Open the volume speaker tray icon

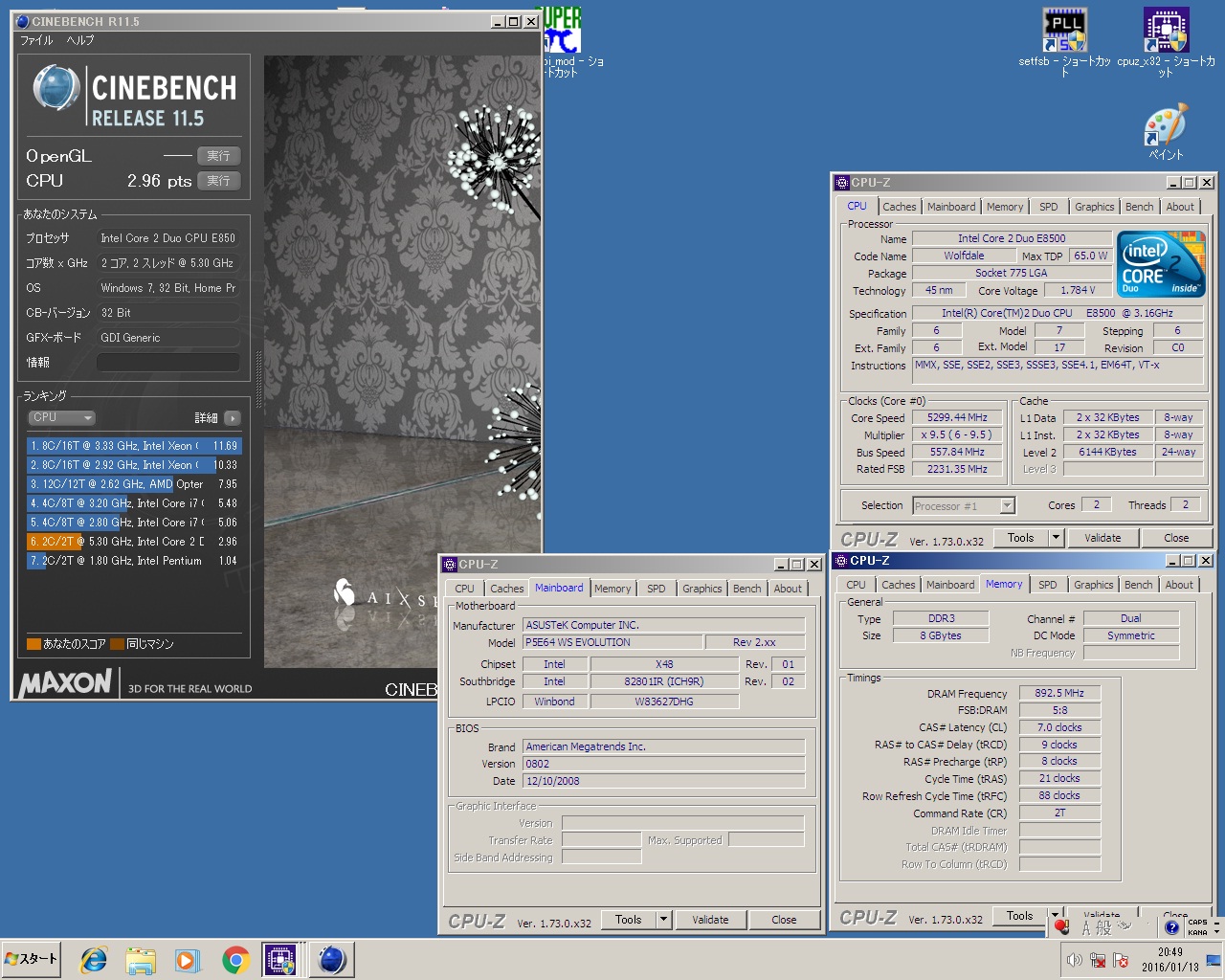click(1075, 959)
